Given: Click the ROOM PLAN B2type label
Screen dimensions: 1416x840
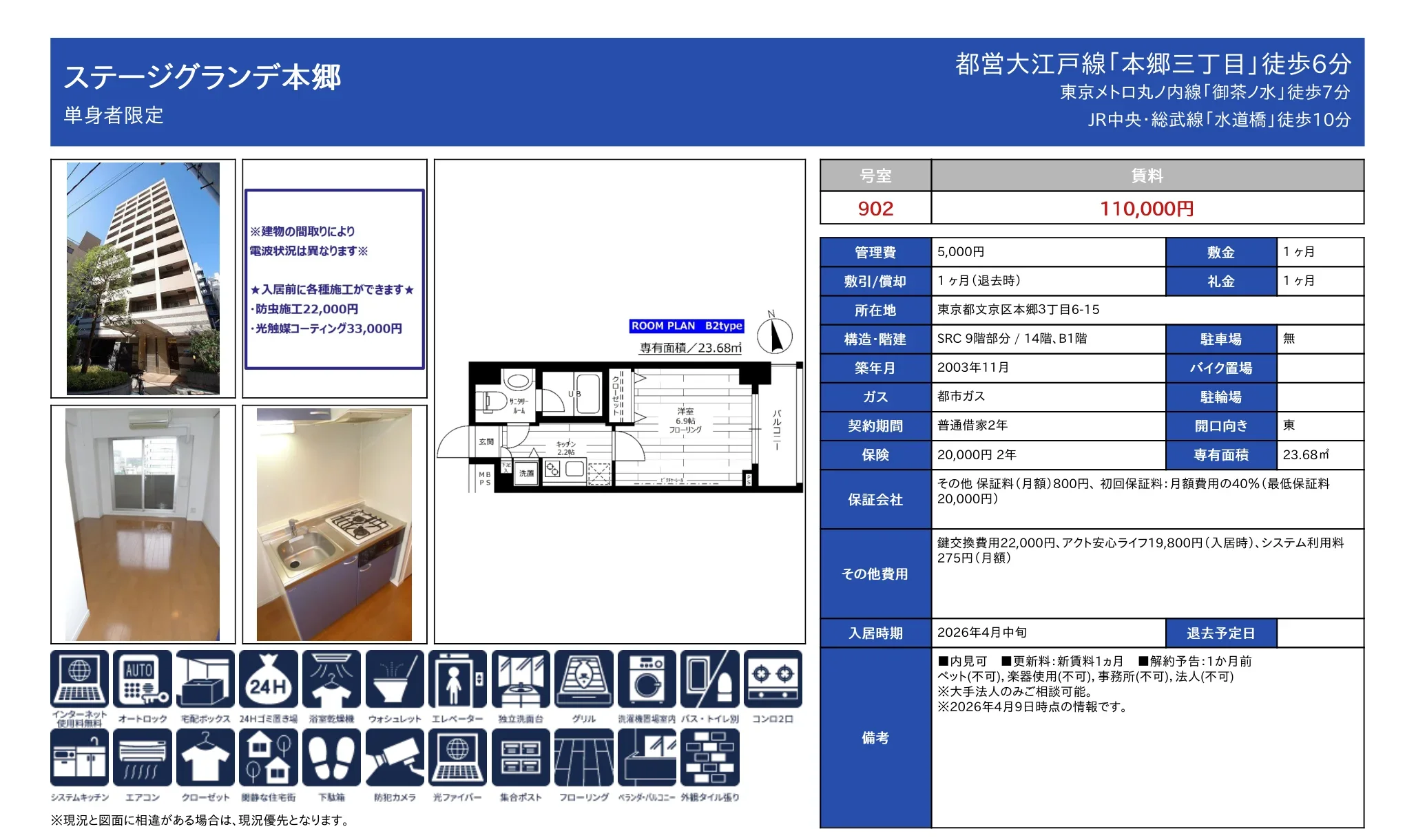Looking at the screenshot, I should point(687,326).
